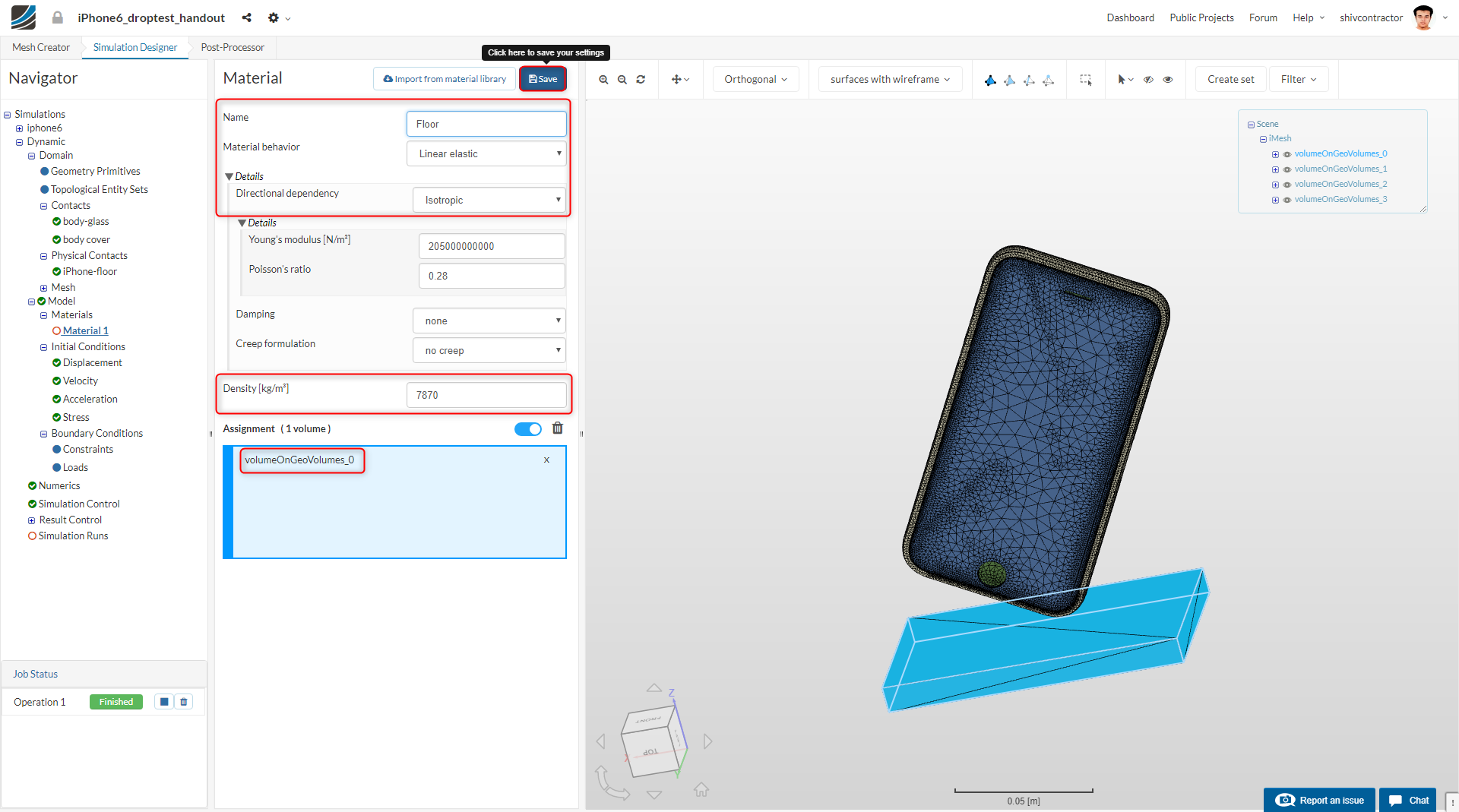
Task: Switch to Post-Processor tab
Action: (x=233, y=47)
